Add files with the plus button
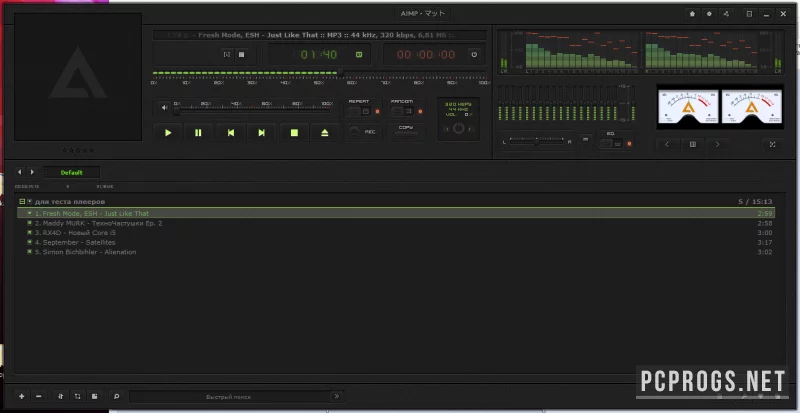The image size is (800, 413). [x=21, y=396]
